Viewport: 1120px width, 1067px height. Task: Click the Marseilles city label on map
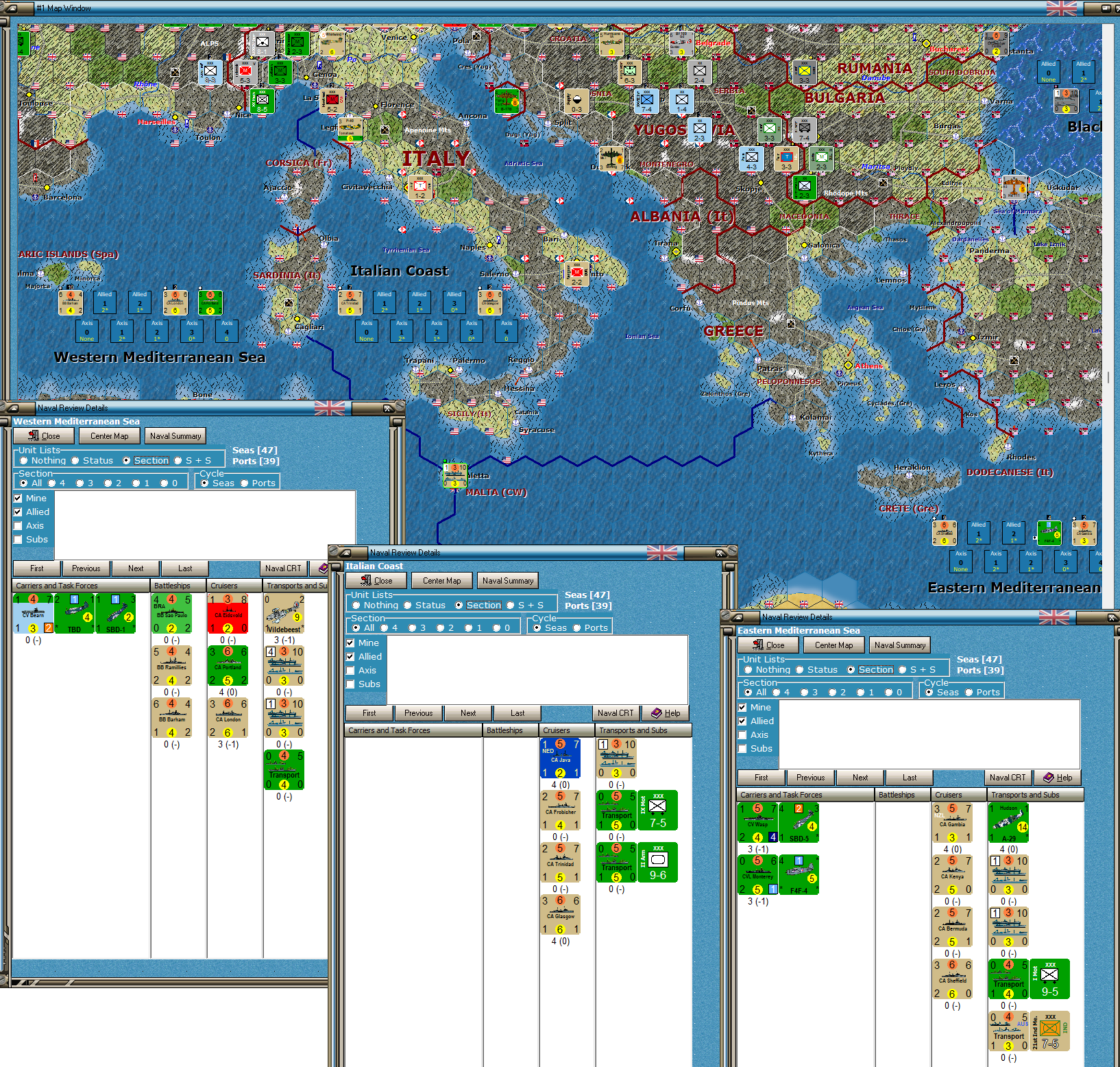click(156, 122)
